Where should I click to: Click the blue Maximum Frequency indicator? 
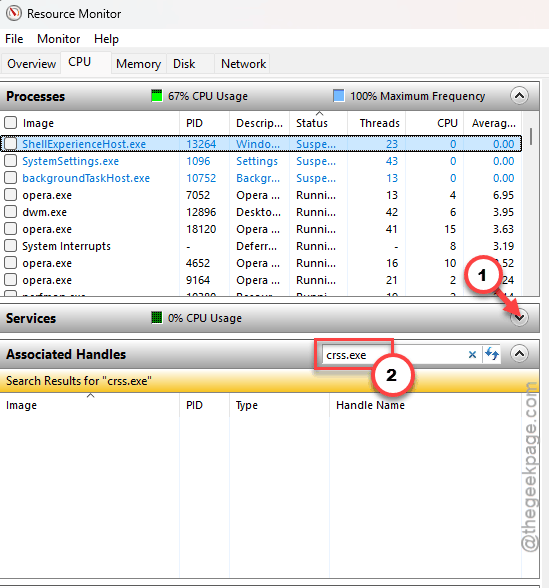(x=339, y=96)
